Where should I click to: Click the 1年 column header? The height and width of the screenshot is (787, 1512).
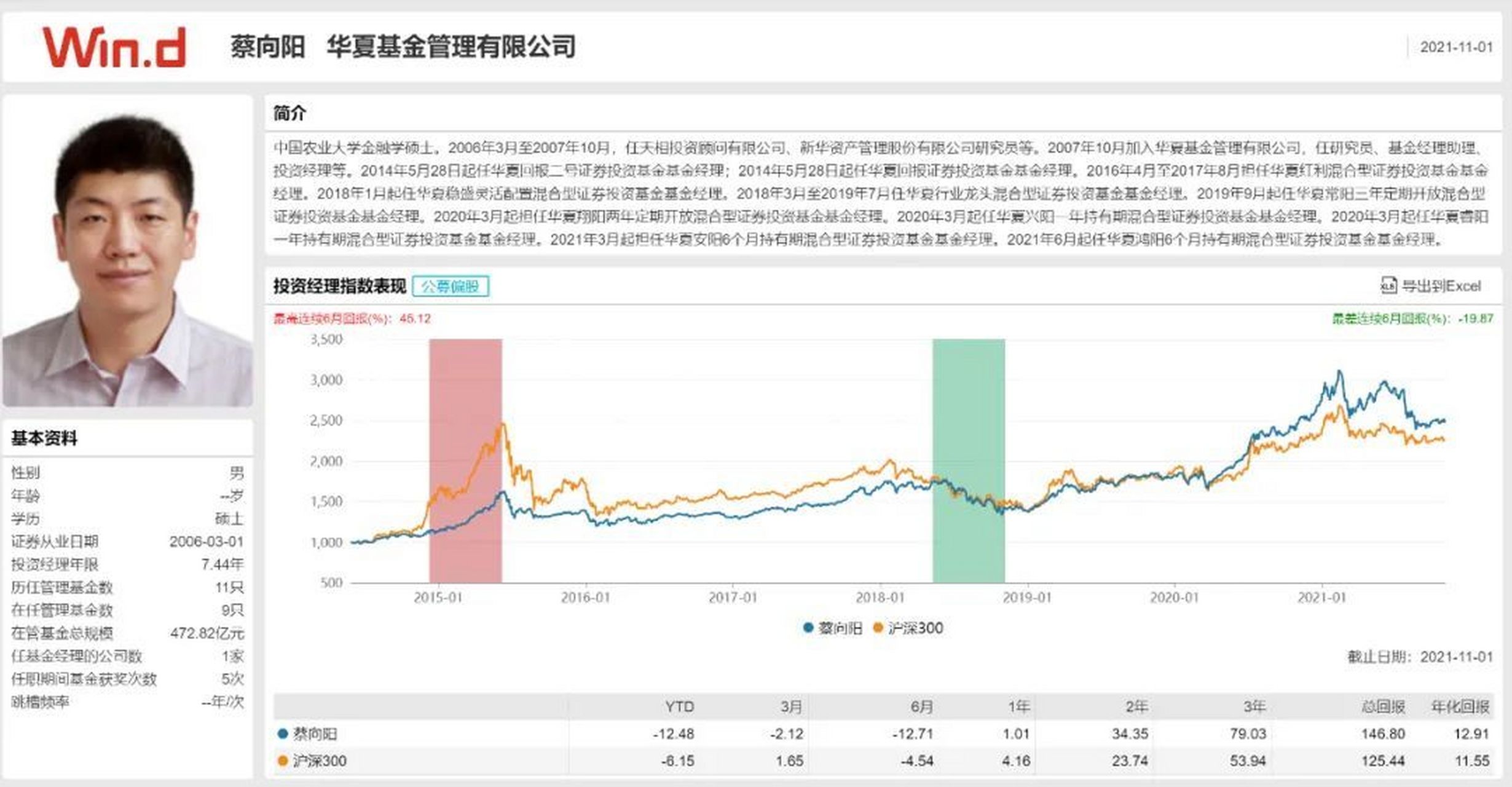1018,707
